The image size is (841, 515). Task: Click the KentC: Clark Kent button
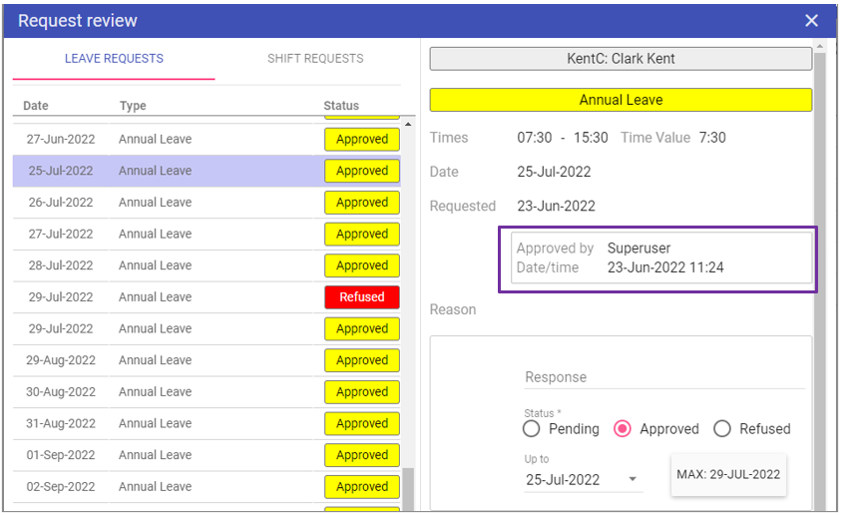[620, 59]
